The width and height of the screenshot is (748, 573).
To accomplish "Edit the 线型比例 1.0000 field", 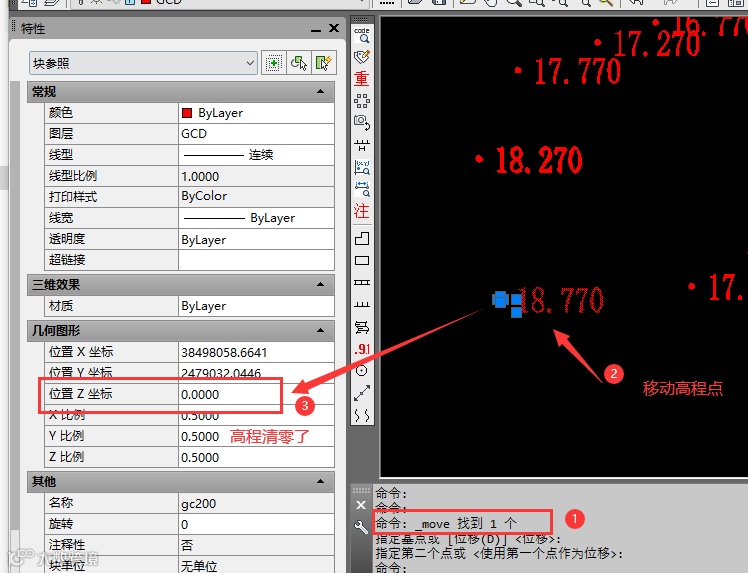I will coord(256,176).
